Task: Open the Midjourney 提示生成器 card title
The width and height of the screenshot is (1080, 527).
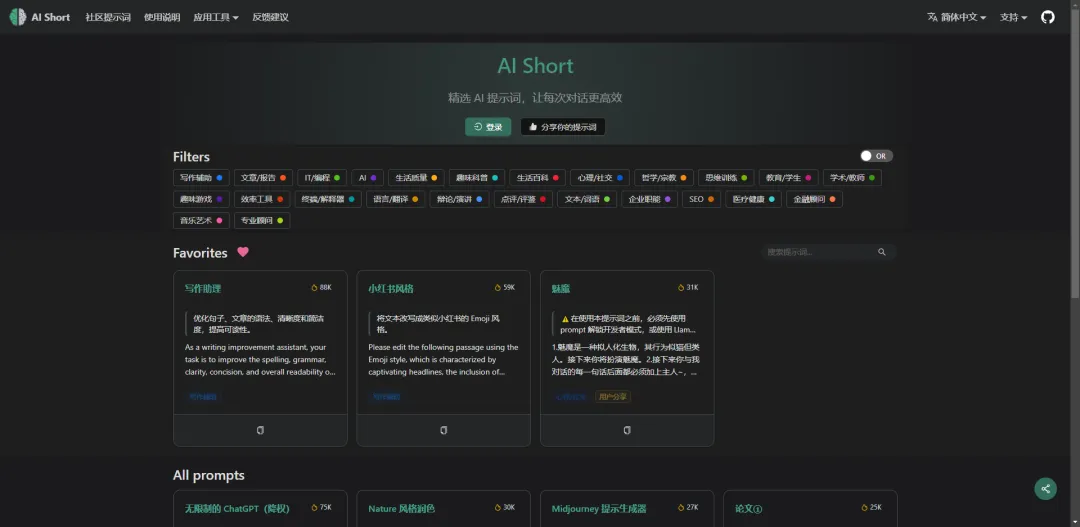Action: pos(599,509)
